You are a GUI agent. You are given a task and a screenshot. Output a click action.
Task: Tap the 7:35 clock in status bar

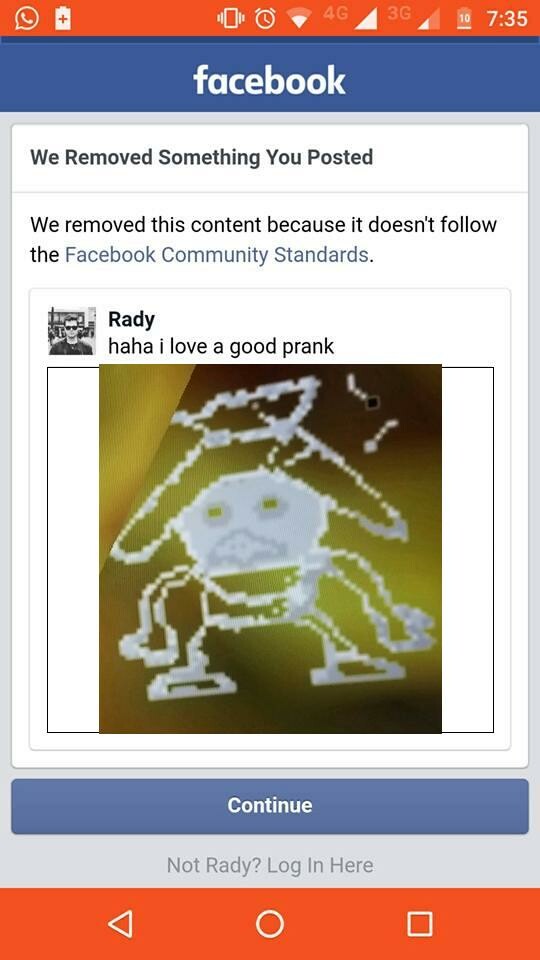[507, 19]
